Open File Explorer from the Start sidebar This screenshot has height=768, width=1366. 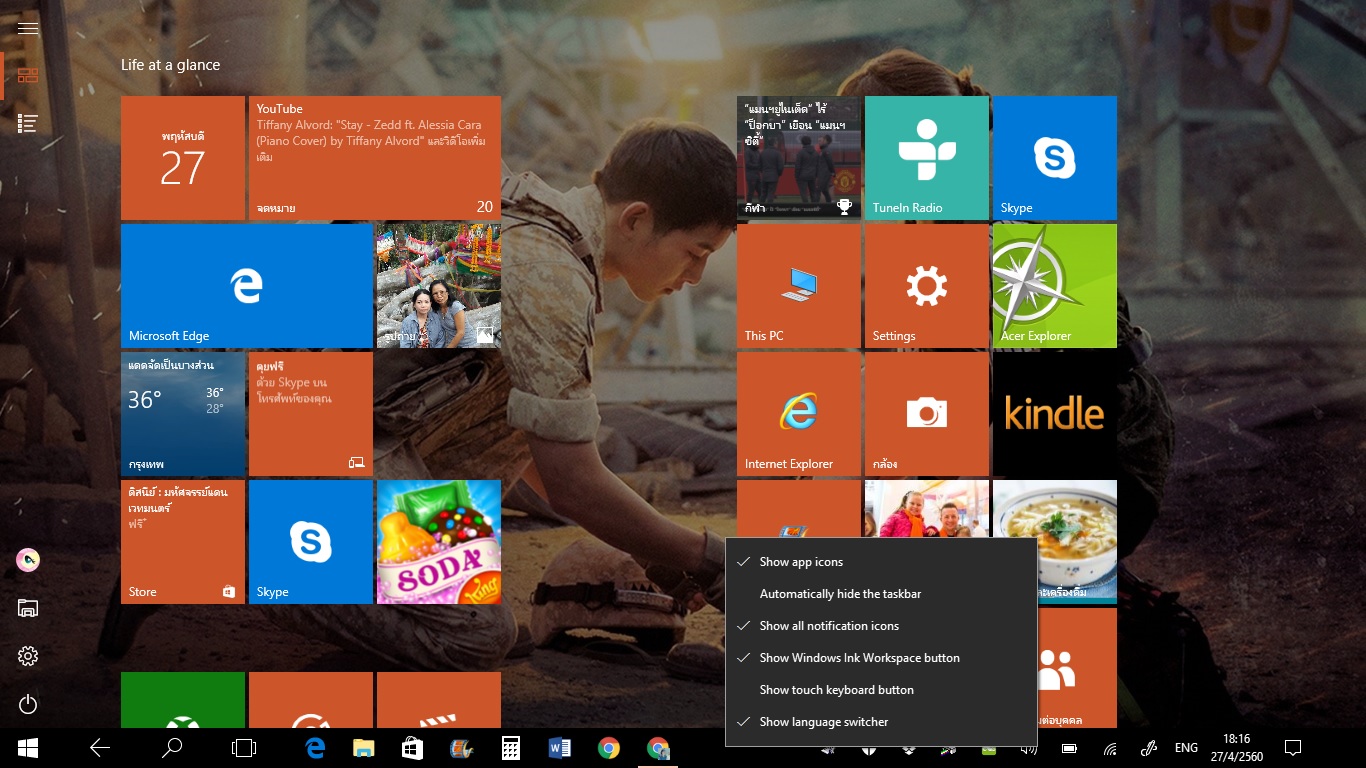(28, 608)
